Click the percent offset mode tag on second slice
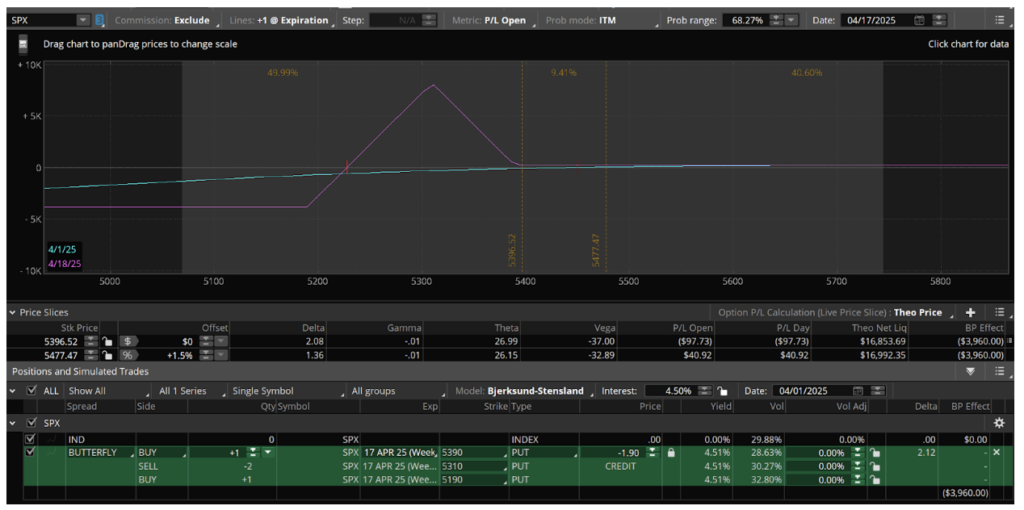The image size is (1024, 510). point(127,355)
